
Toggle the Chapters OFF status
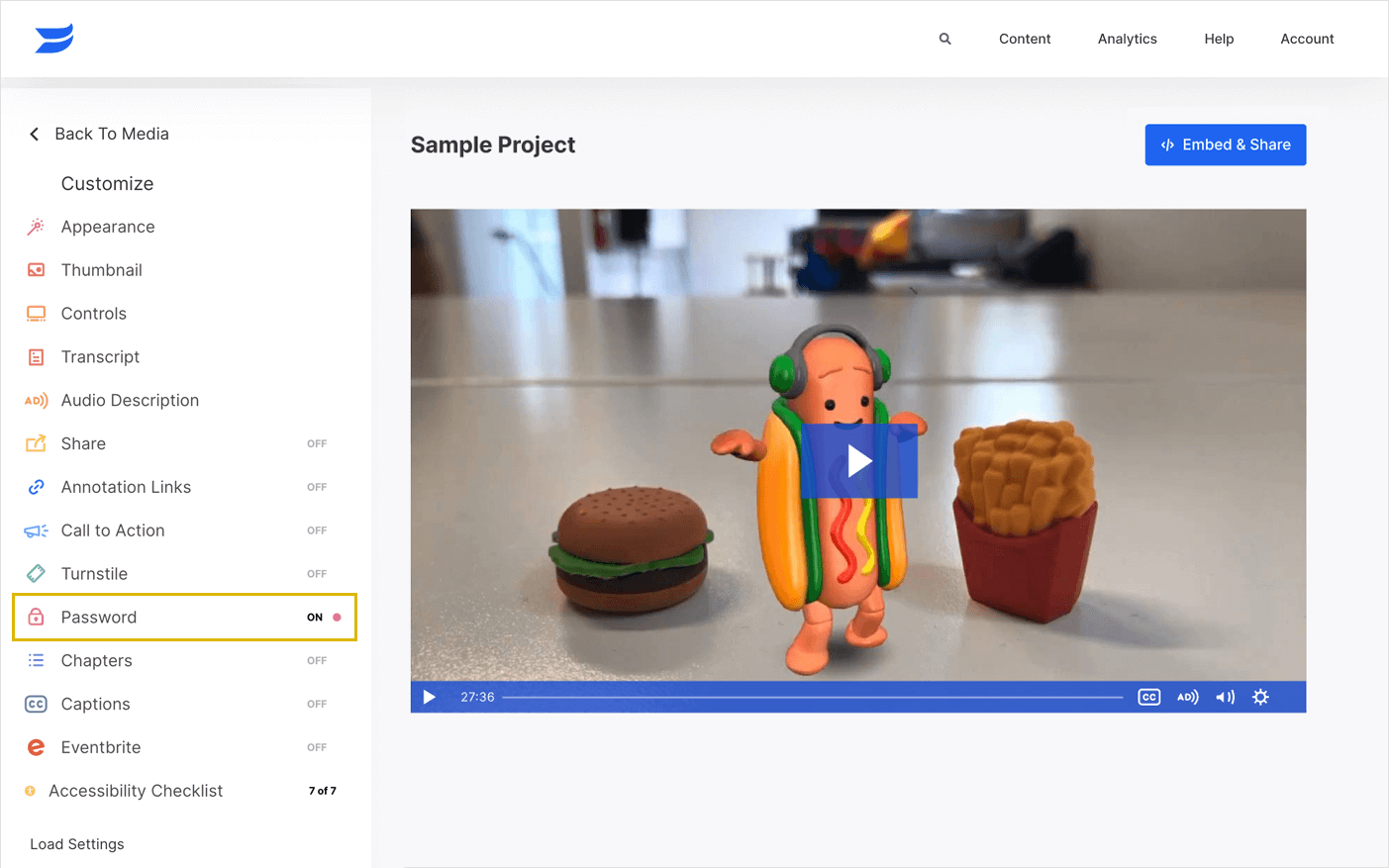point(317,660)
